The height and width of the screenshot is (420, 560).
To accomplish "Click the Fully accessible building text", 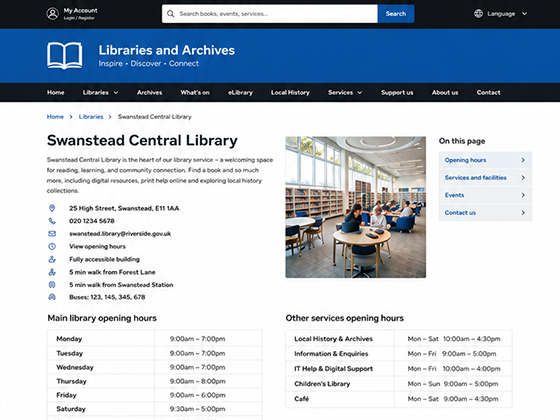I will (104, 259).
